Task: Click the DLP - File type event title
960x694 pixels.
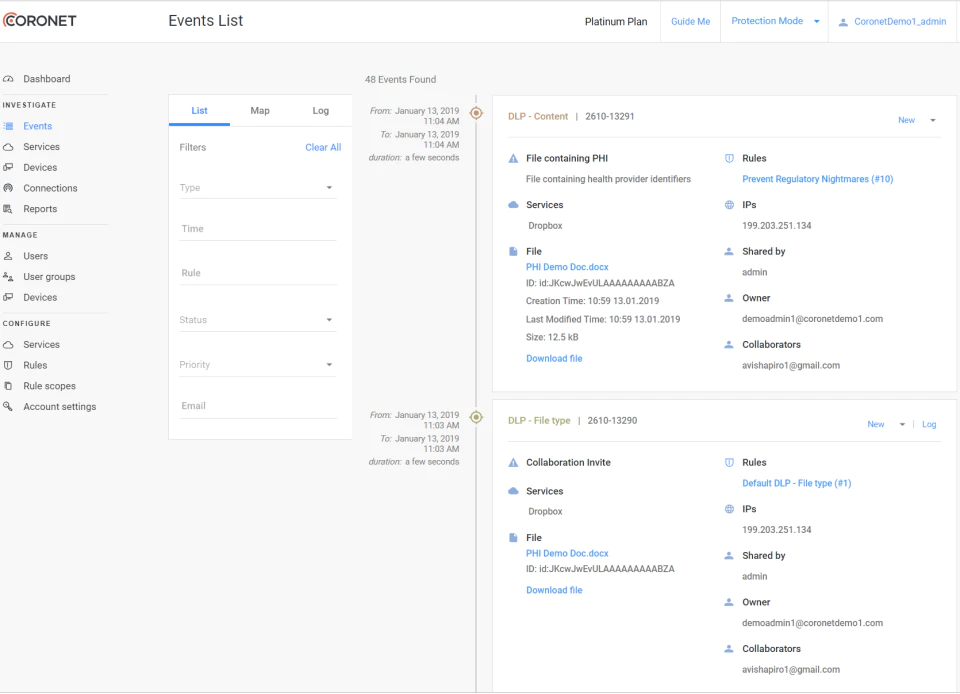Action: click(x=539, y=420)
